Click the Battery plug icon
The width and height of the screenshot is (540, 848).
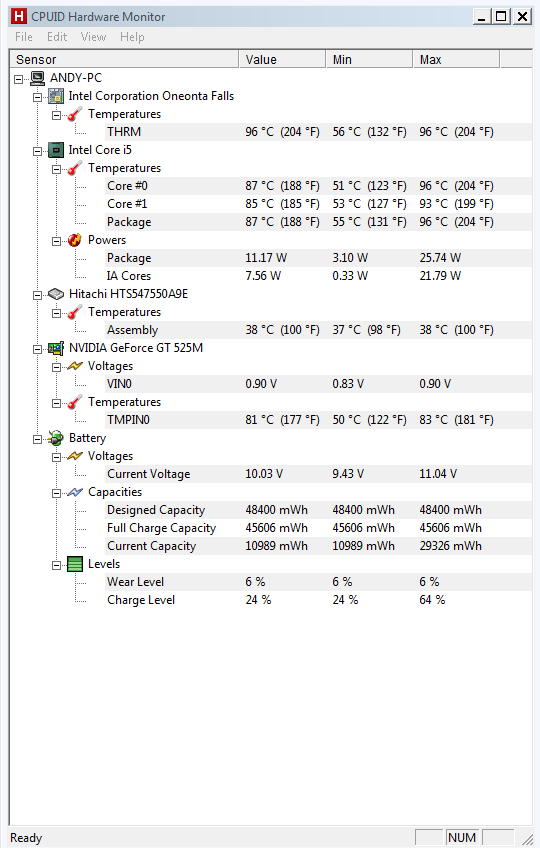(x=56, y=438)
